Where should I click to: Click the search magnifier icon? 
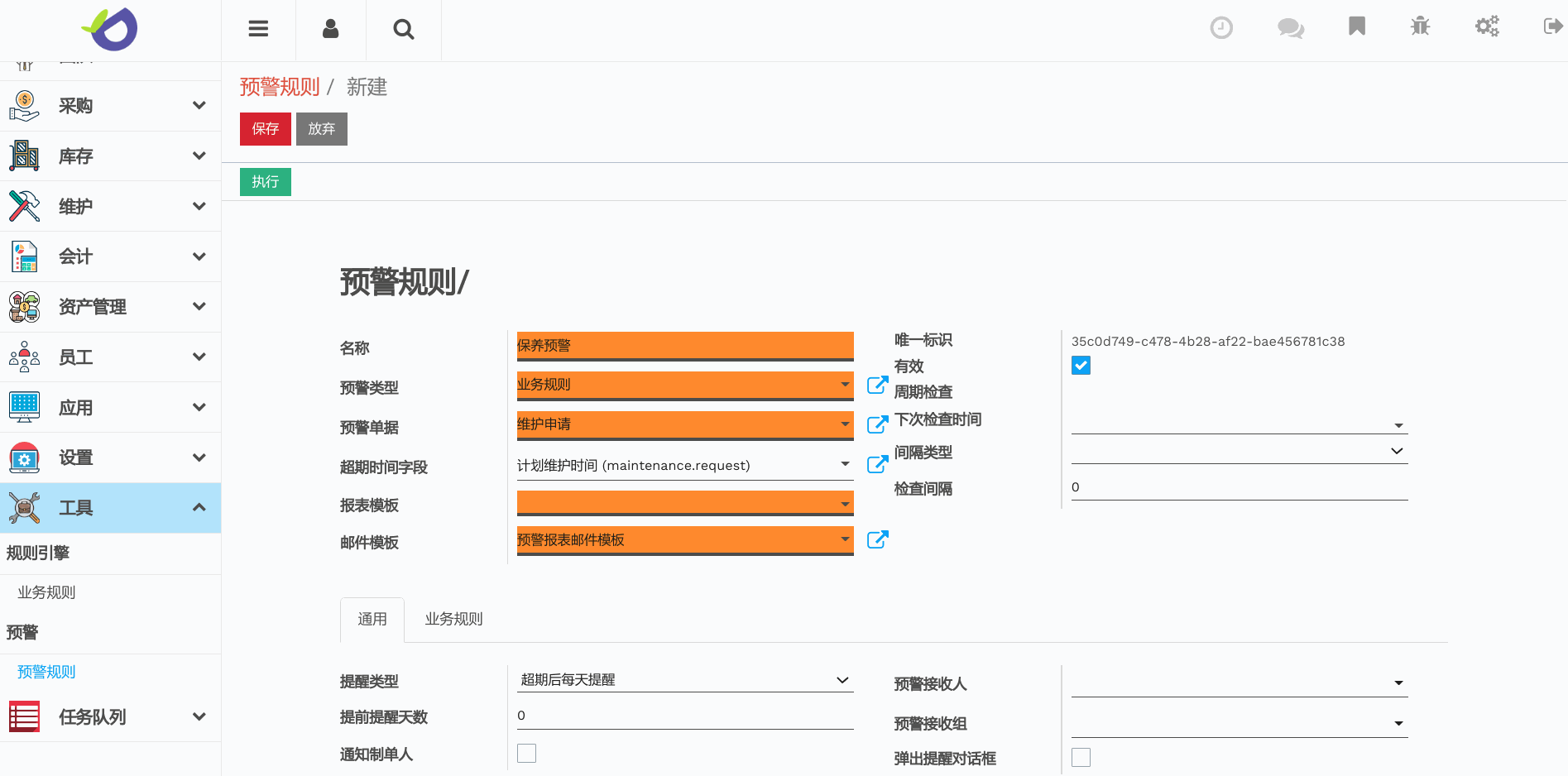tap(403, 30)
